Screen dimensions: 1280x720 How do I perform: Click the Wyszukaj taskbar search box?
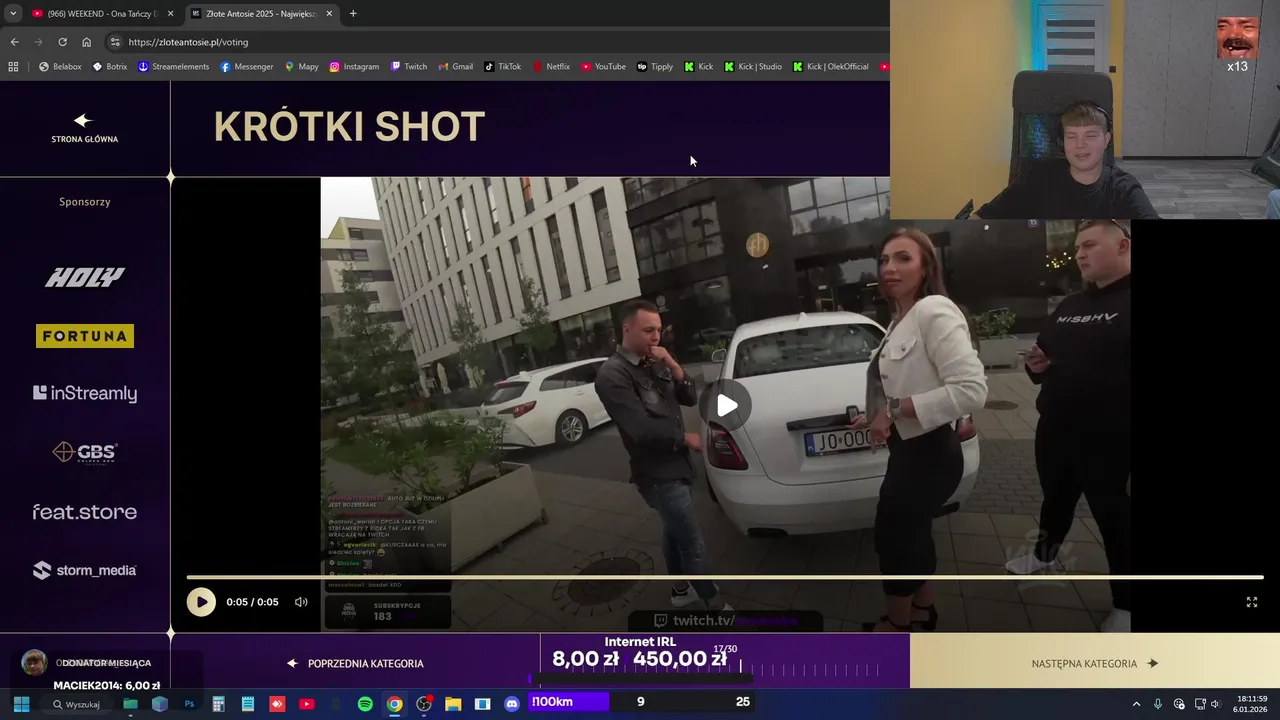77,704
